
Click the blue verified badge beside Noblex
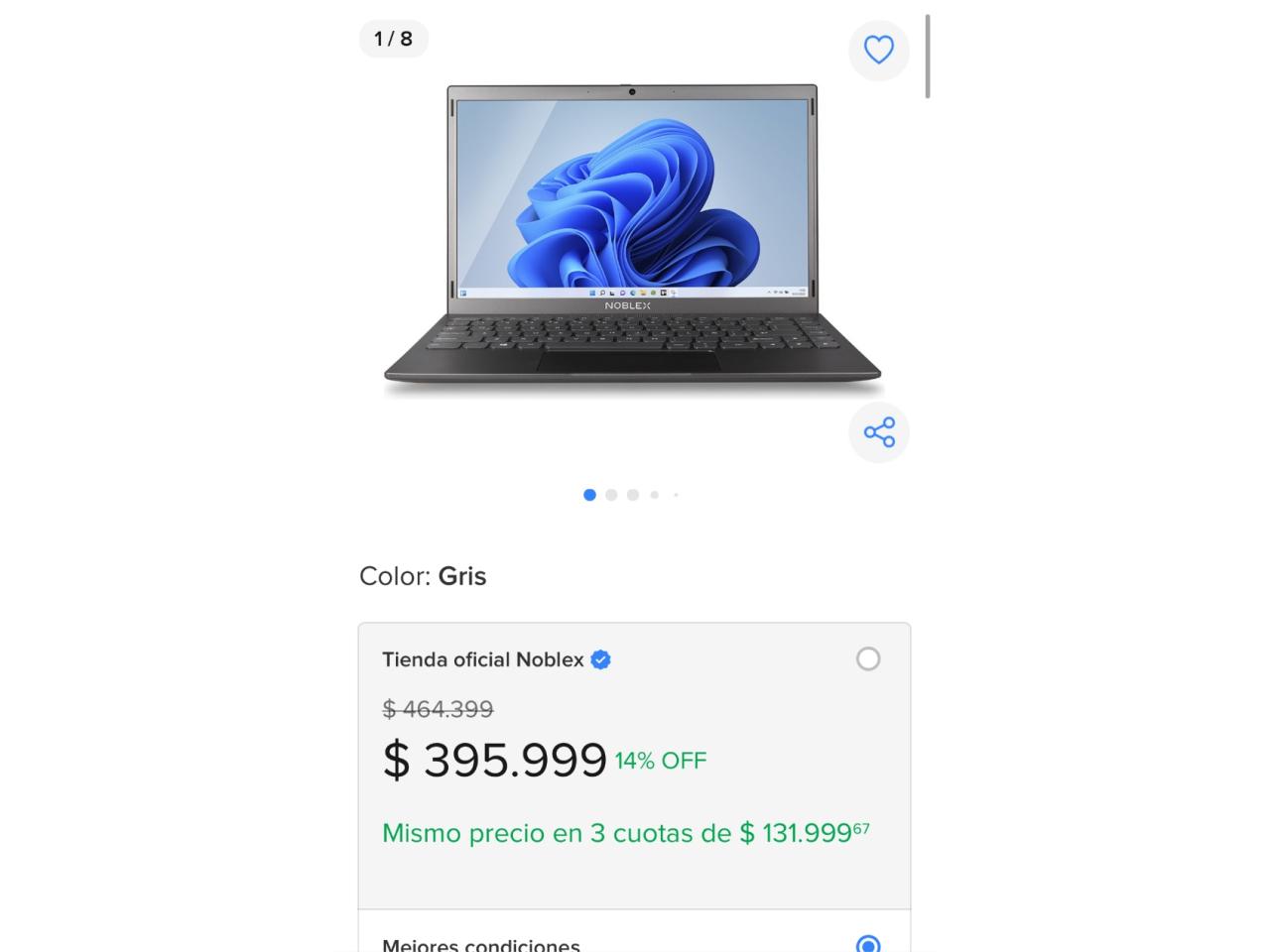pyautogui.click(x=600, y=659)
